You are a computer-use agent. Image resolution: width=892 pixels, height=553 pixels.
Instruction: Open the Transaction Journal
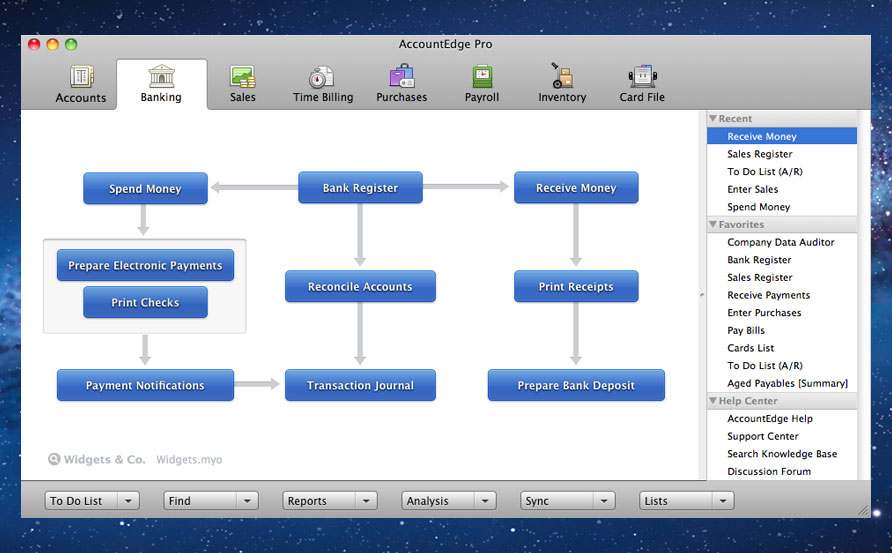(360, 385)
